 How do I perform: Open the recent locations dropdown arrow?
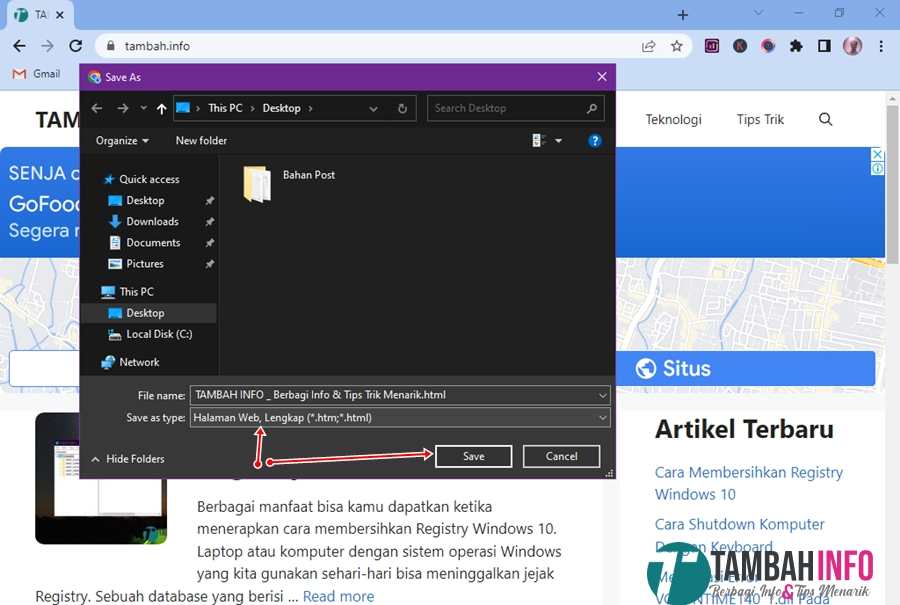[x=143, y=108]
